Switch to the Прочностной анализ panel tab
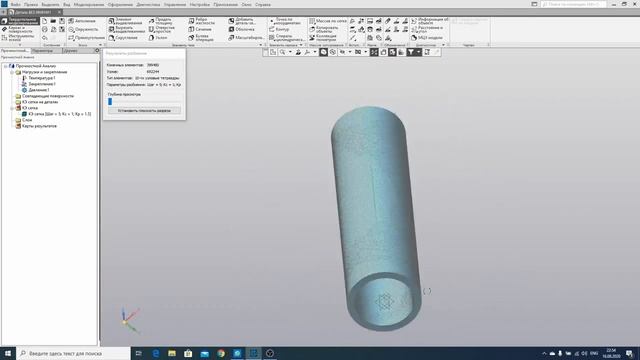 (15, 51)
